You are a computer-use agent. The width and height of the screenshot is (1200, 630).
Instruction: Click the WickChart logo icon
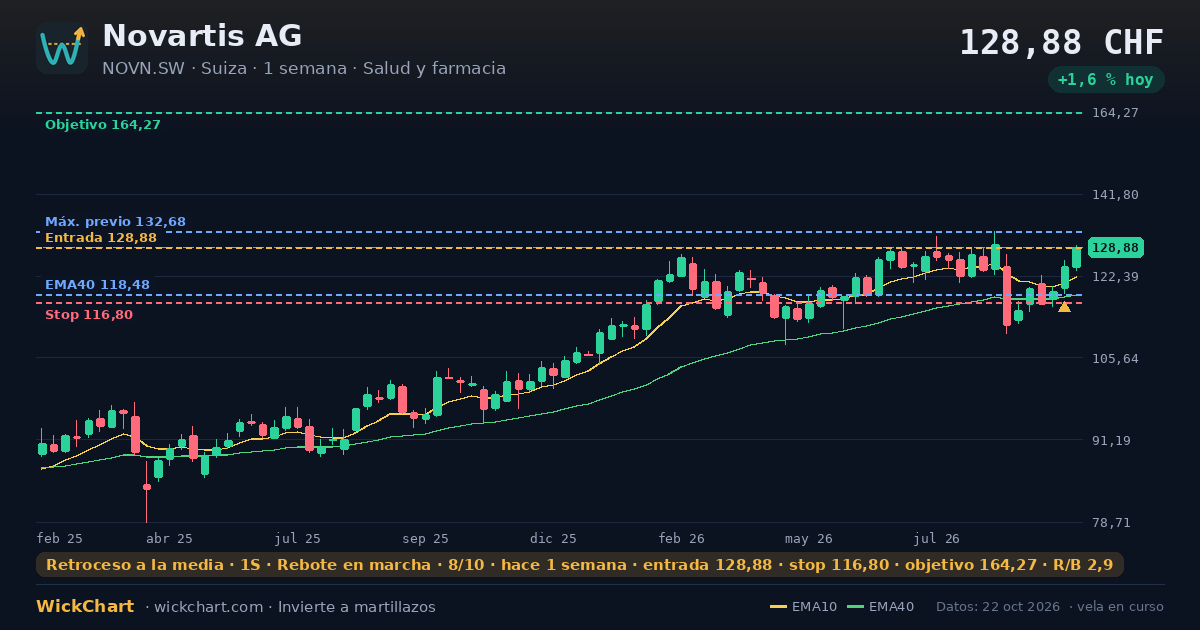pyautogui.click(x=62, y=48)
